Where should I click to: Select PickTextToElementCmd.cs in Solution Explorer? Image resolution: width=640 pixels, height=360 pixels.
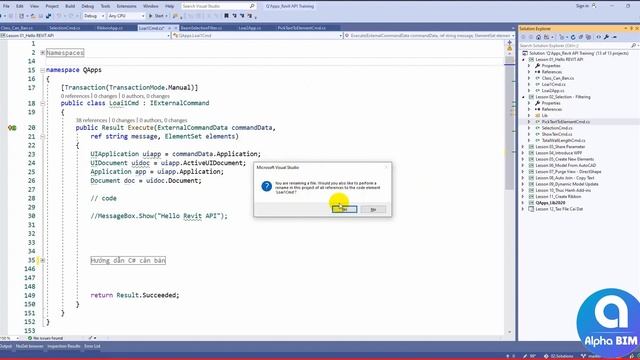565,122
